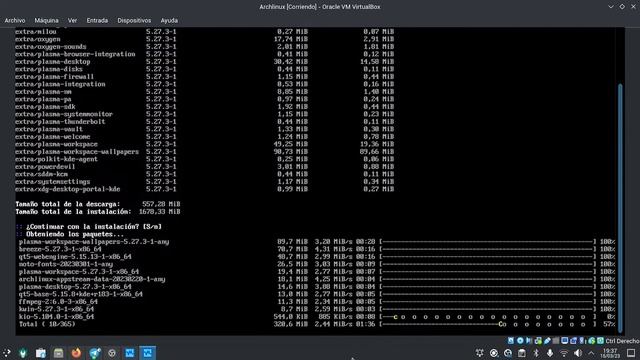Open the window title bar dropdown chevron
Image resolution: width=640 pixels, height=360 pixels.
click(x=611, y=7)
